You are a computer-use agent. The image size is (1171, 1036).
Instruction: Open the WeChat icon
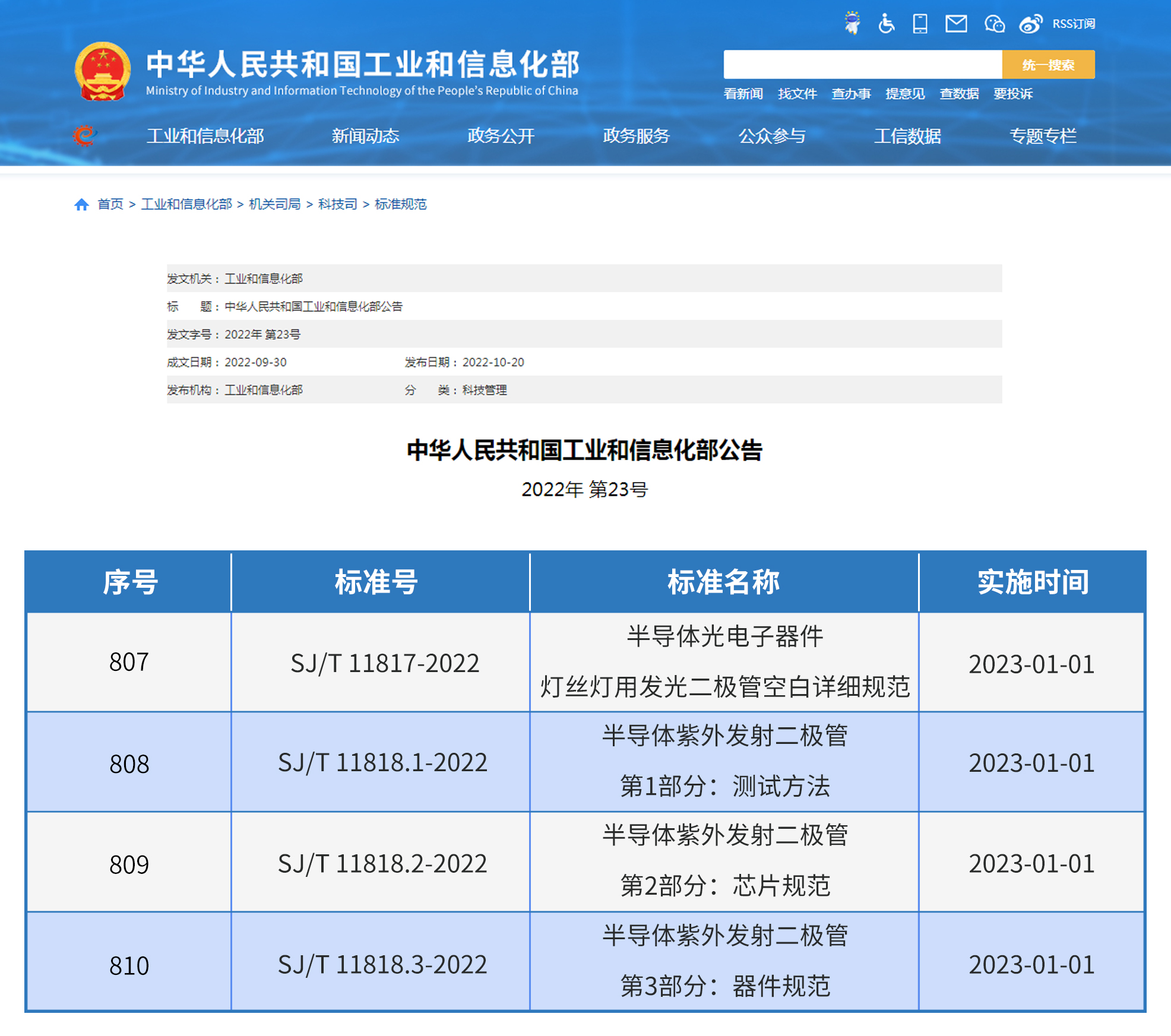(x=994, y=24)
